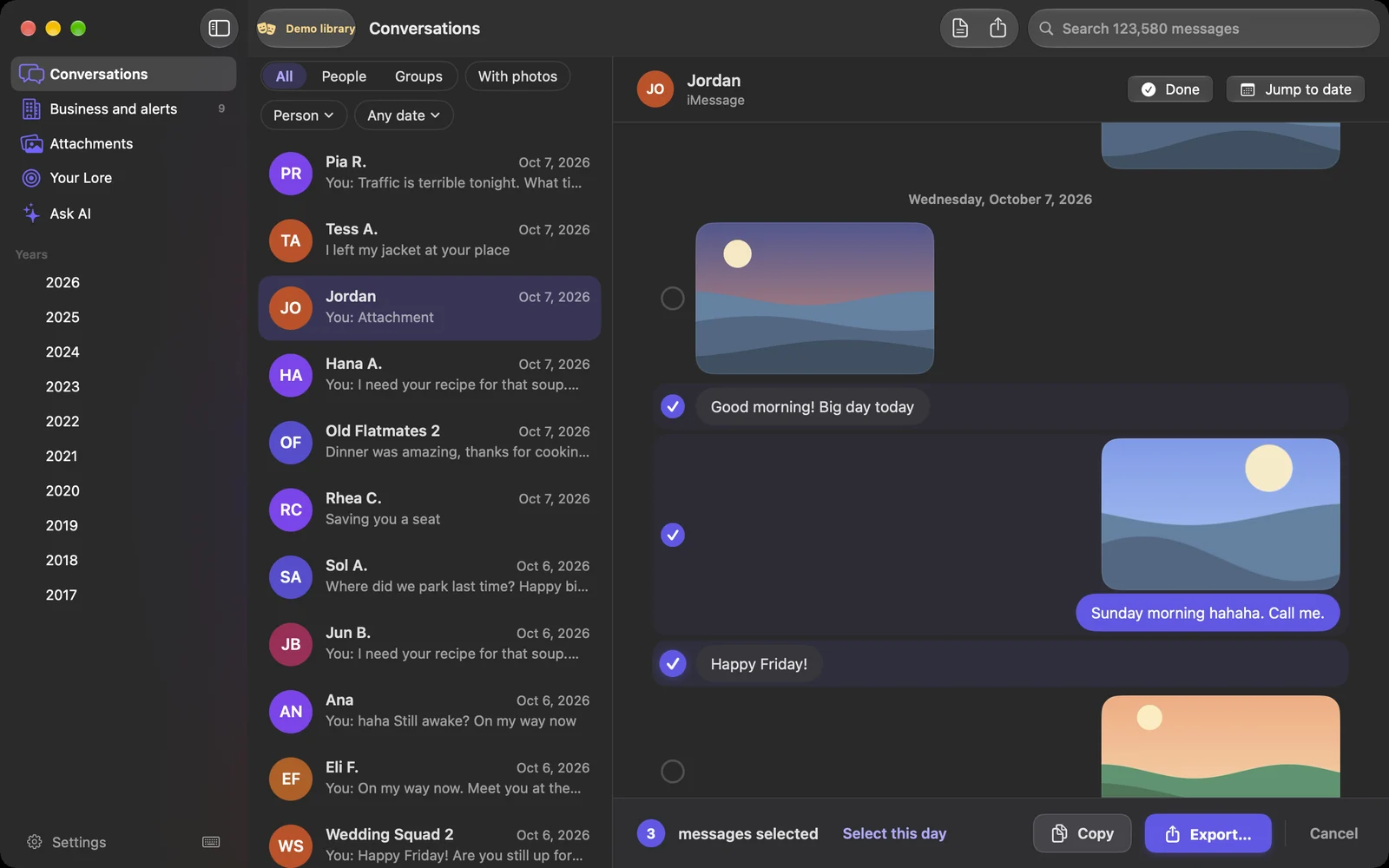Open the Any date filter dropdown
The width and height of the screenshot is (1389, 868).
(x=404, y=115)
